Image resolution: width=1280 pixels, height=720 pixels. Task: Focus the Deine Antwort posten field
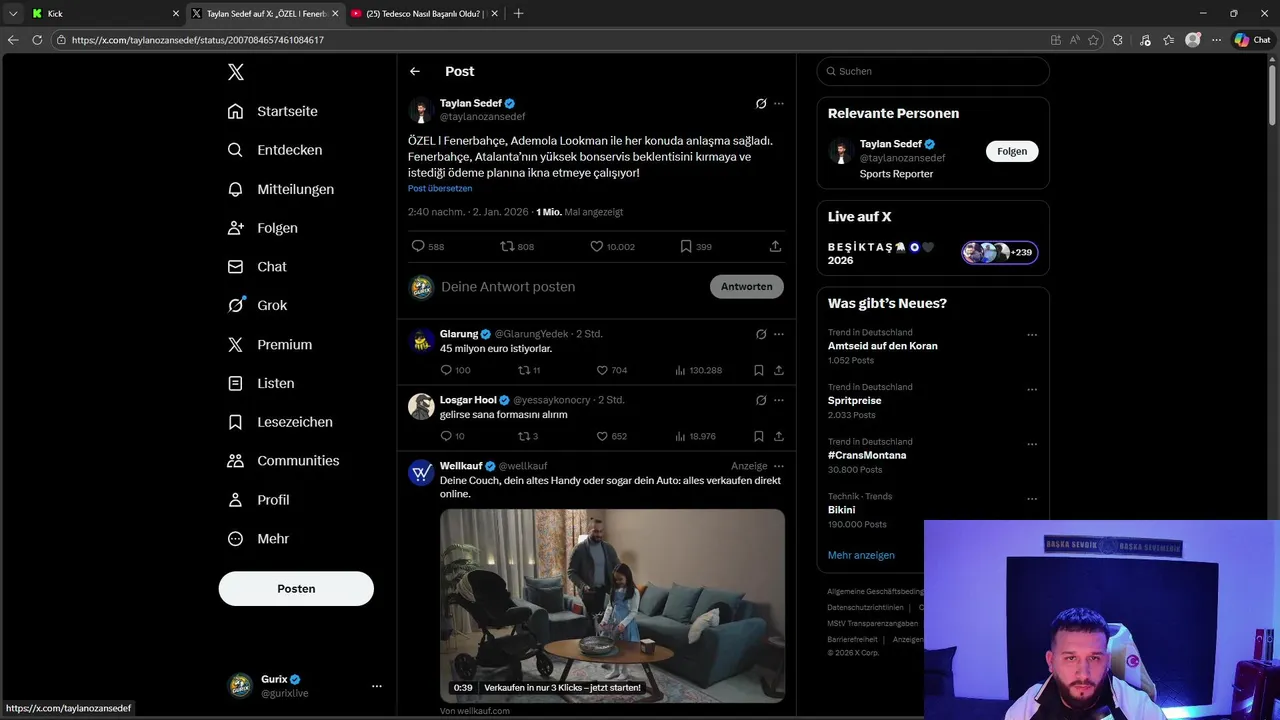click(570, 287)
